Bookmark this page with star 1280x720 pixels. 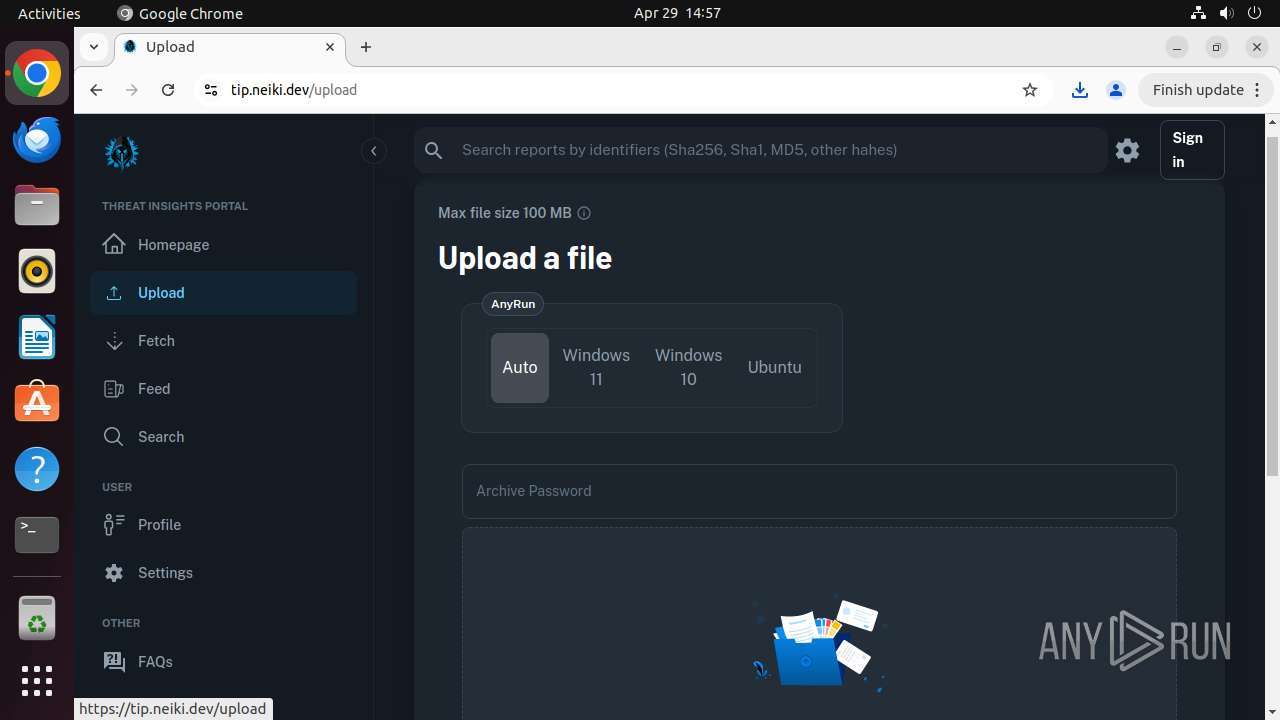point(1030,90)
